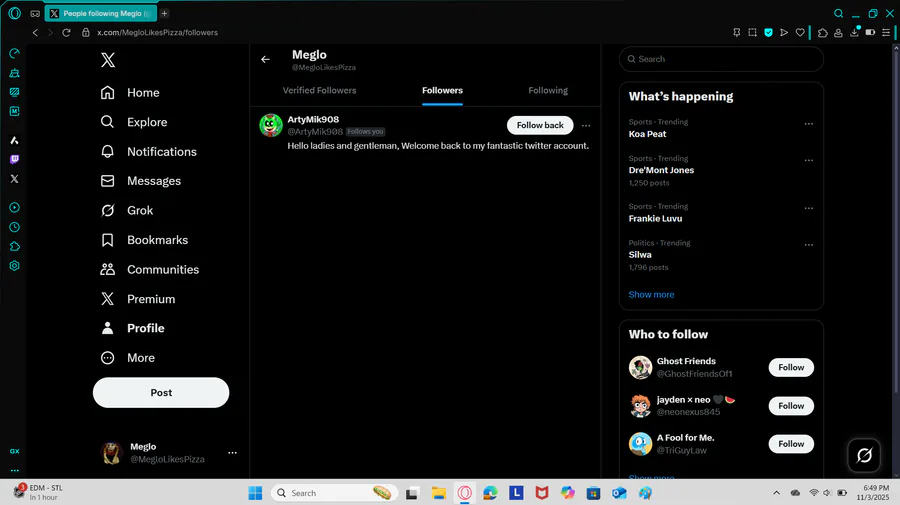Open Outlook from taskbar
Viewport: 900px width, 505px height.
619,493
